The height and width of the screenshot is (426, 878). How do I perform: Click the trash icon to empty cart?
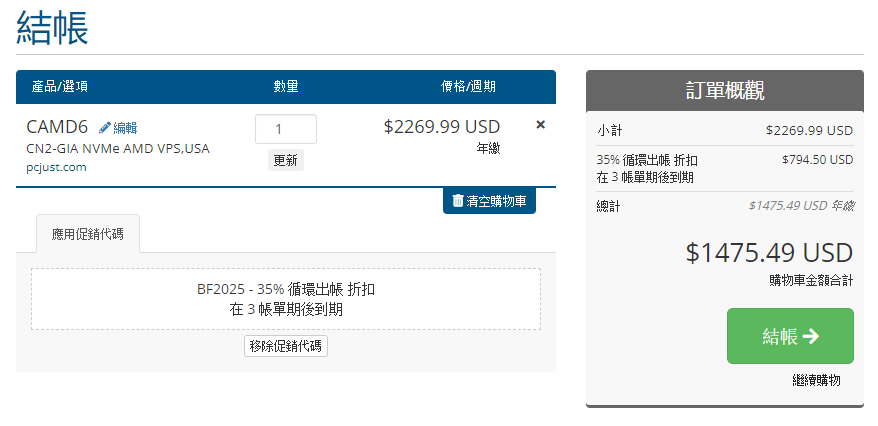click(x=458, y=201)
